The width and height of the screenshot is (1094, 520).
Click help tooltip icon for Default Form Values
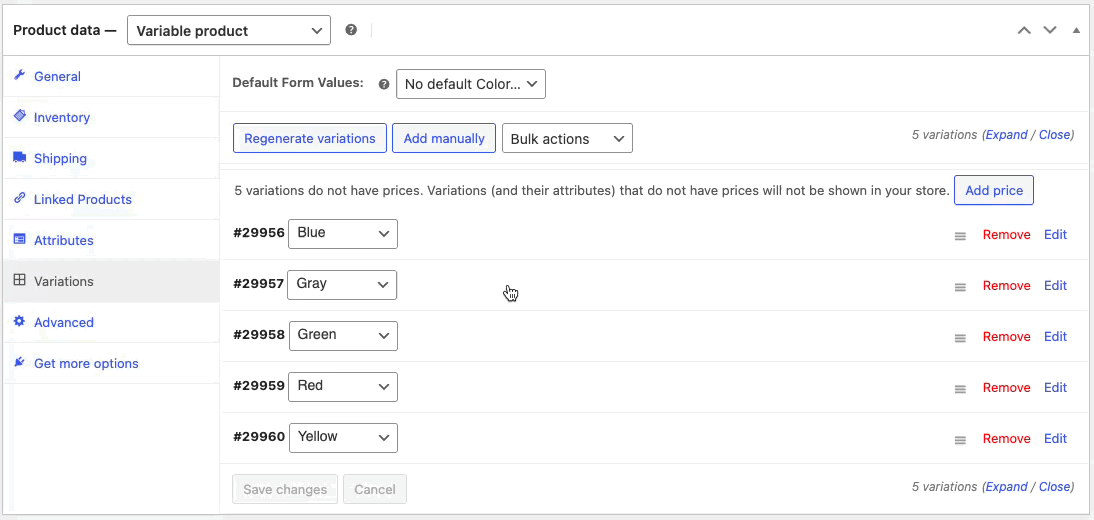(384, 84)
